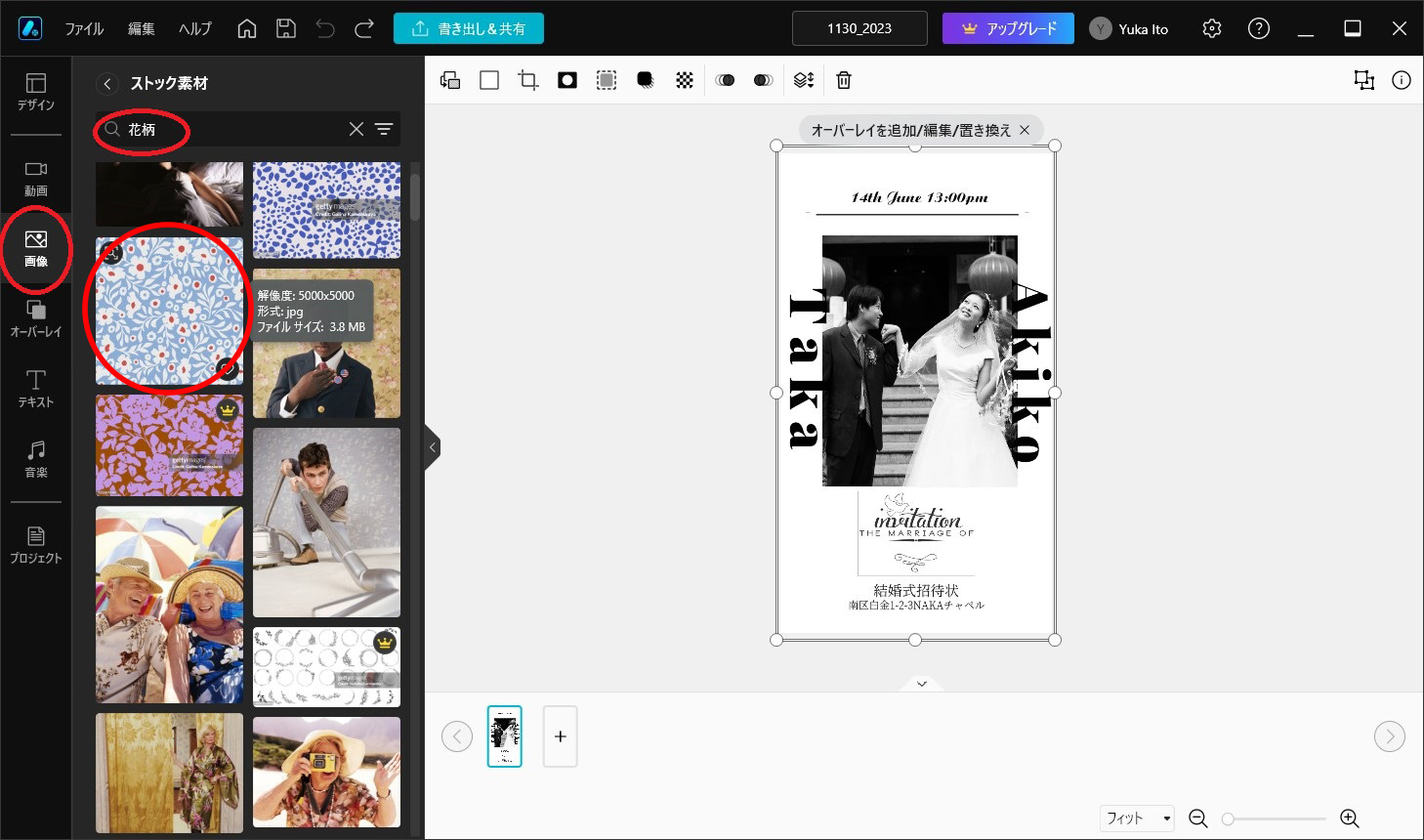The image size is (1424, 840).
Task: Select the woman in kimono thumbnail
Action: coord(169,773)
